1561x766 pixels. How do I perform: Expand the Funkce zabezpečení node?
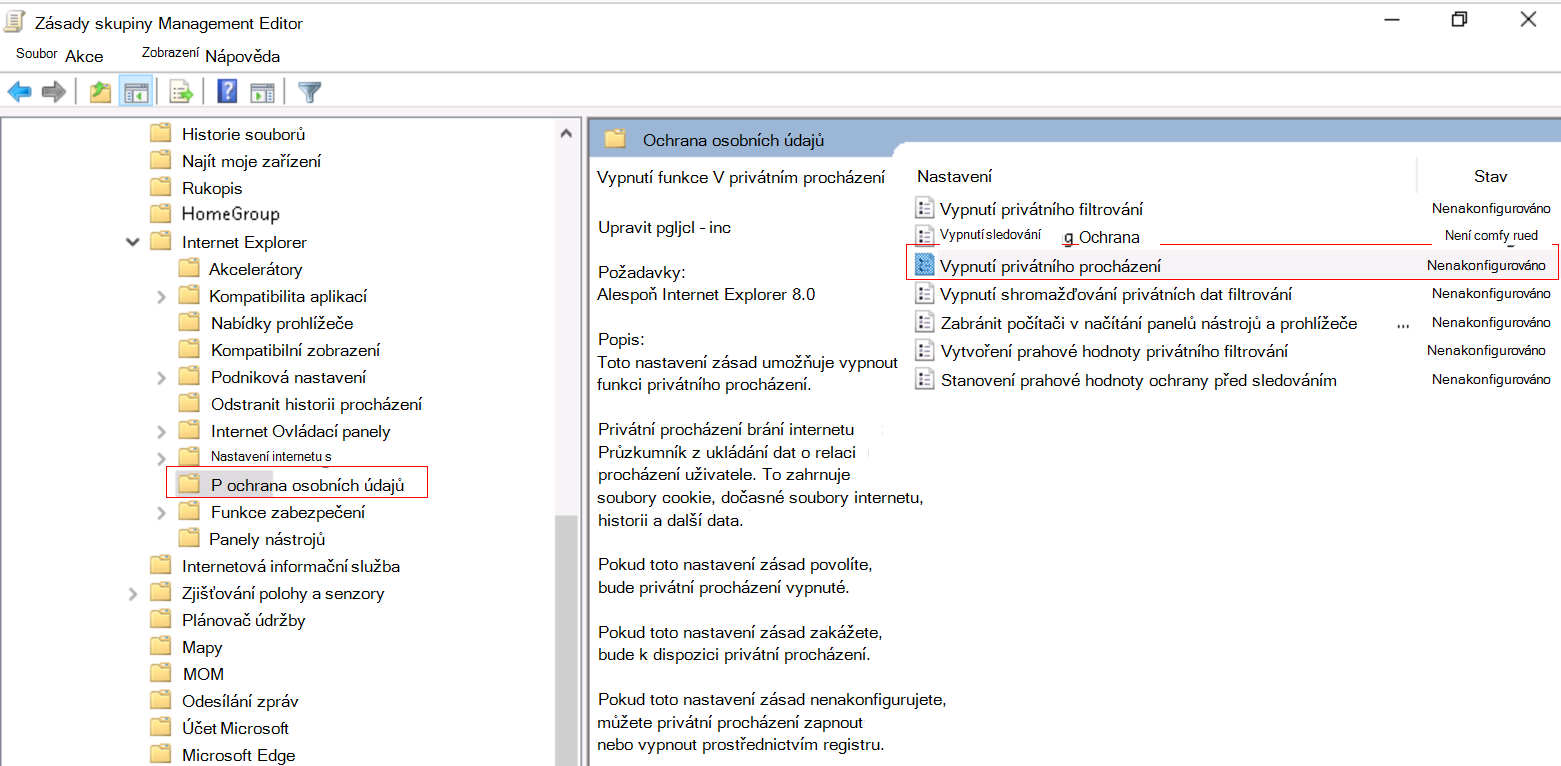click(161, 512)
